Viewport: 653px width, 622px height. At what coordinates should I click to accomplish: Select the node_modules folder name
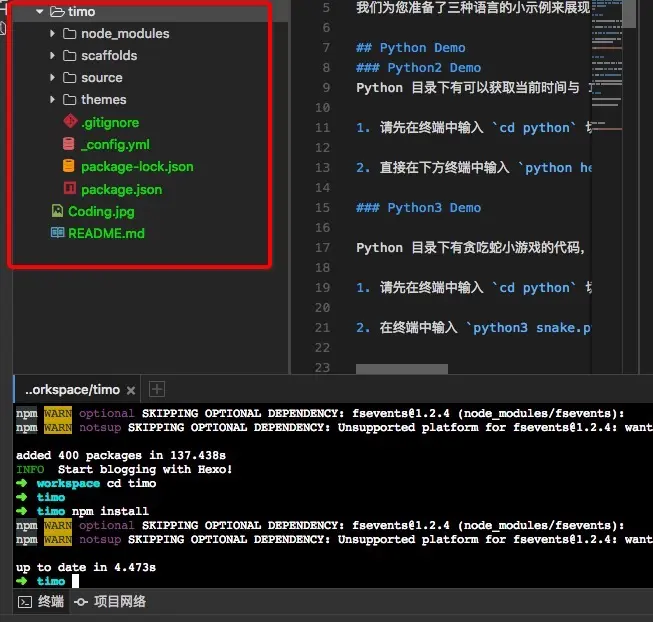[x=125, y=33]
